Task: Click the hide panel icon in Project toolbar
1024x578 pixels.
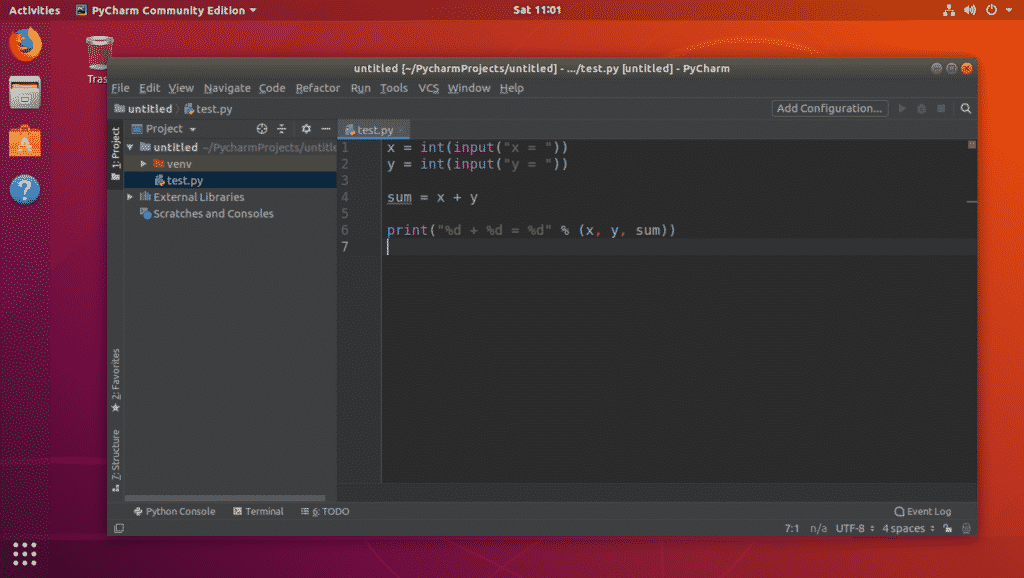Action: point(327,128)
